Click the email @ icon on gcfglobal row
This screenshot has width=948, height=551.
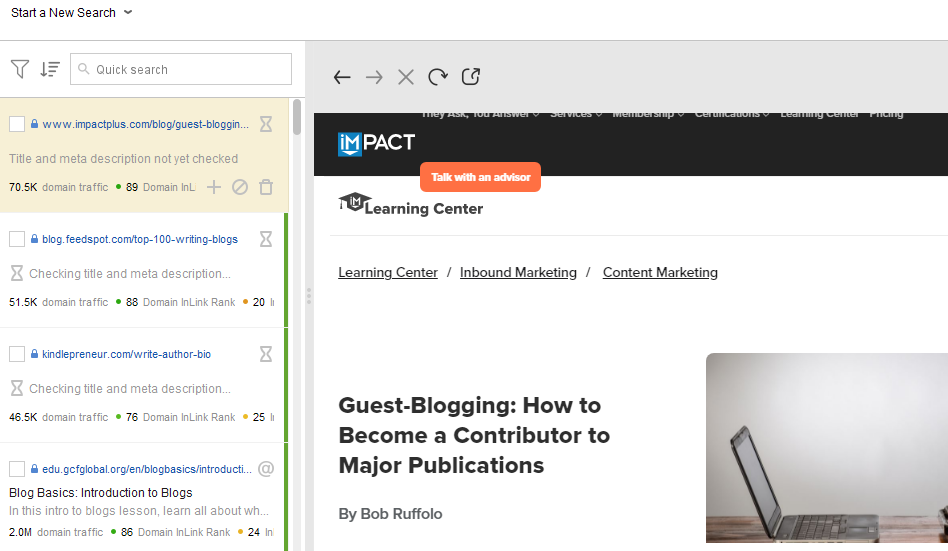click(x=266, y=469)
